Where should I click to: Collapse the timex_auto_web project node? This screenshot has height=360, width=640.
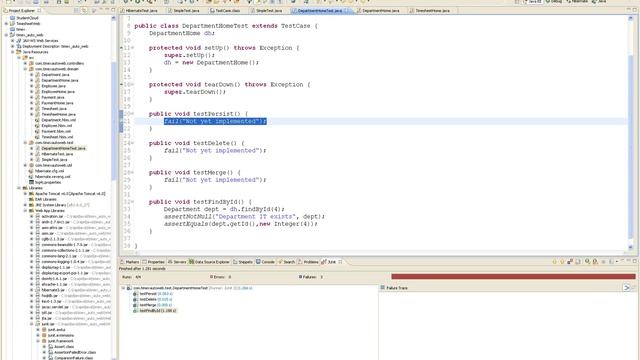click(x=6, y=35)
